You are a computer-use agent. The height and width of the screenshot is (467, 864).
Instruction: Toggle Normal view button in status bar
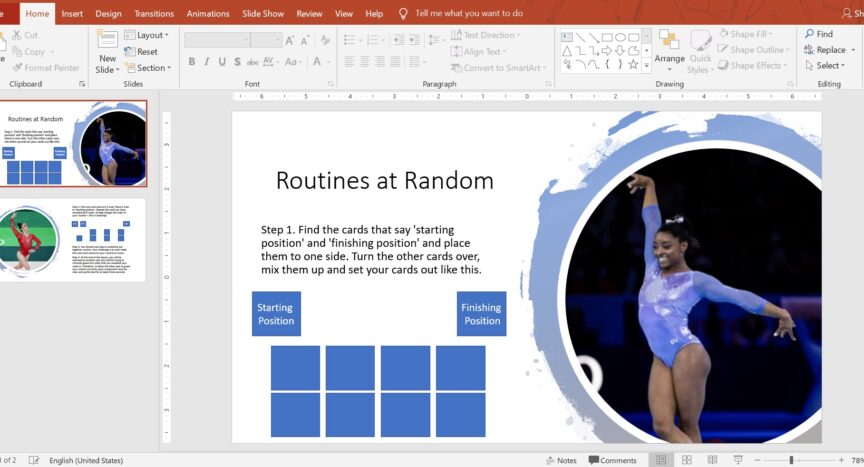[660, 460]
